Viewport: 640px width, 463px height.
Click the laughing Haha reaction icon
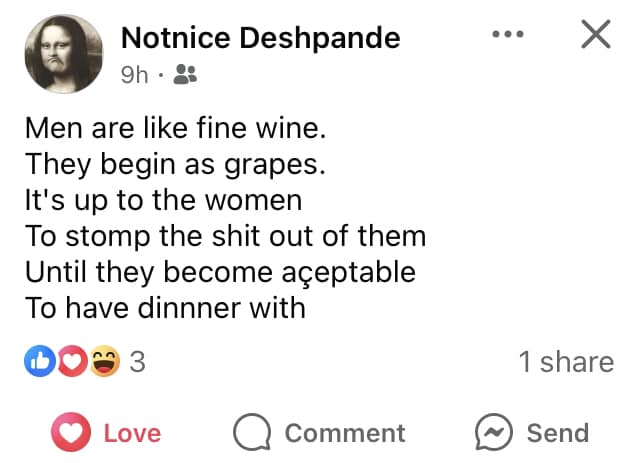click(105, 361)
